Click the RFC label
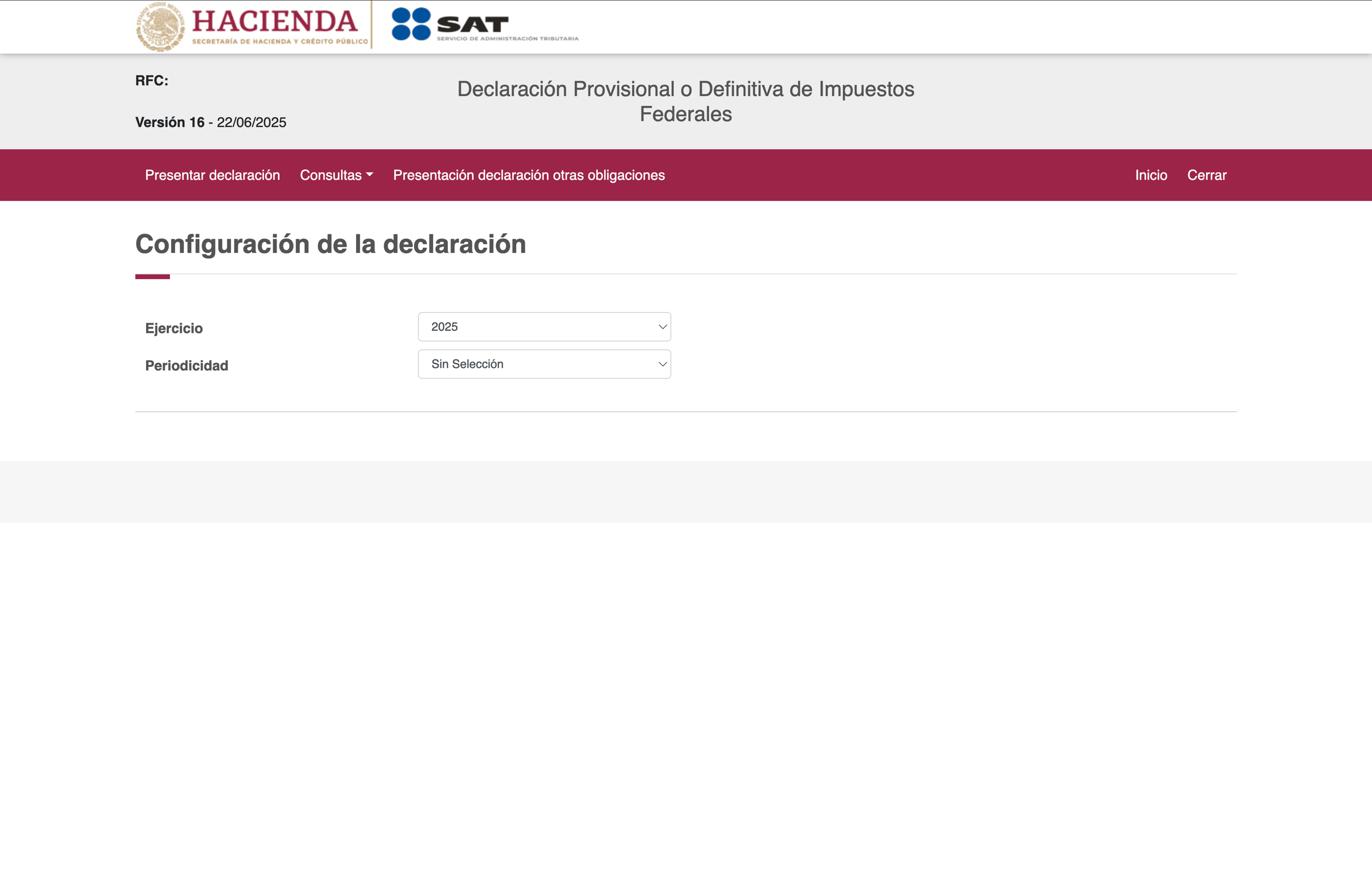 (x=152, y=80)
